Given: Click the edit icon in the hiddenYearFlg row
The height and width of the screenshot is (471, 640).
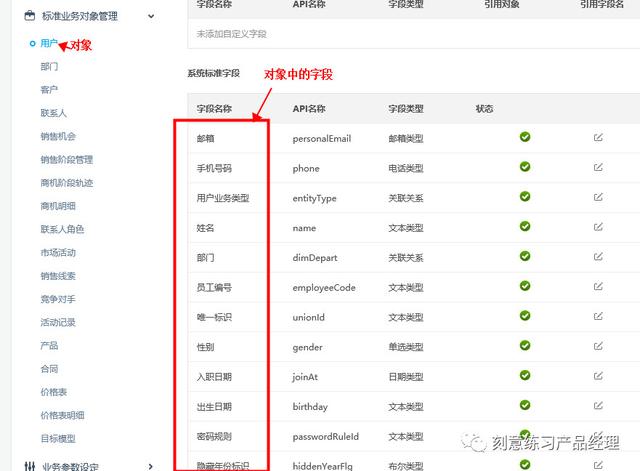Looking at the screenshot, I should [598, 465].
